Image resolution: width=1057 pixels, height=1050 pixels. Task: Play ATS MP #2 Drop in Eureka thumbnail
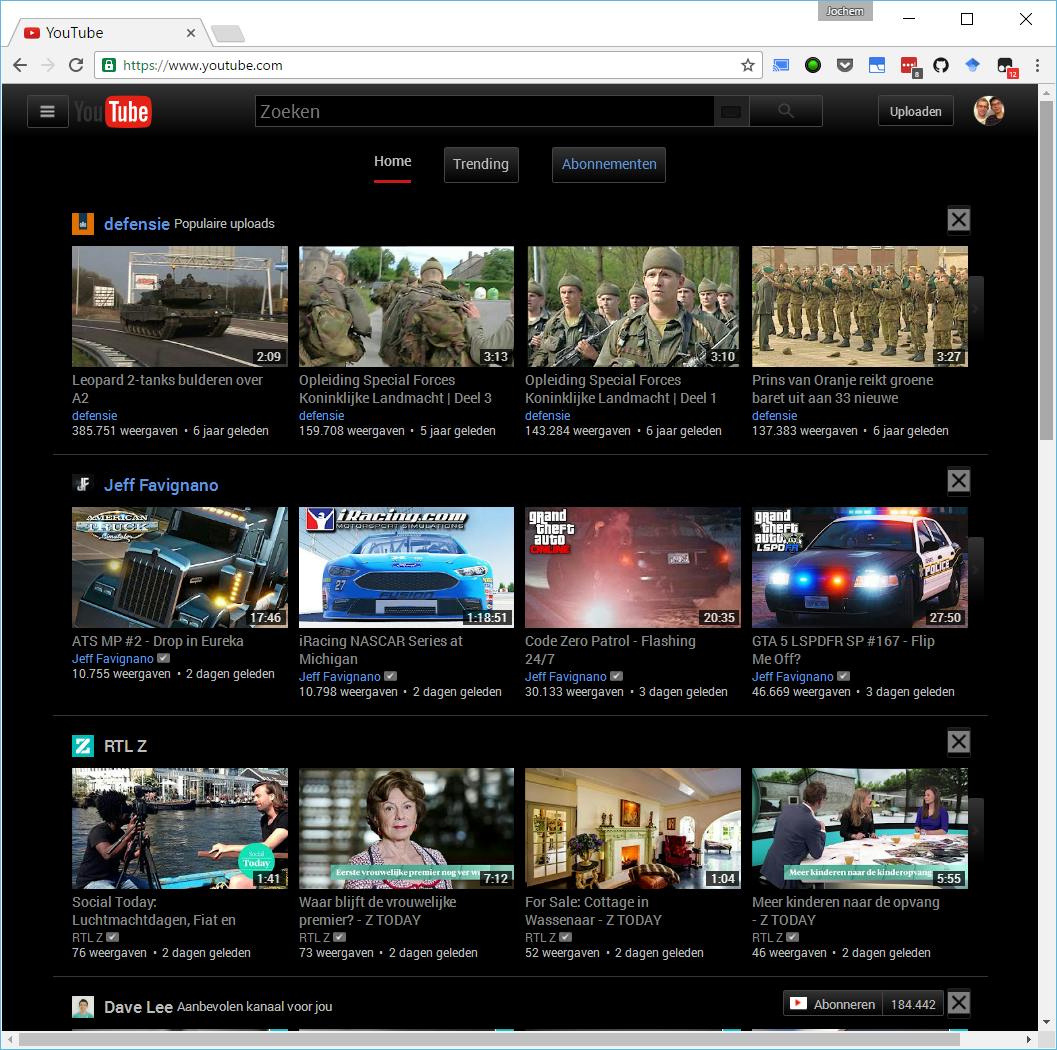point(180,567)
